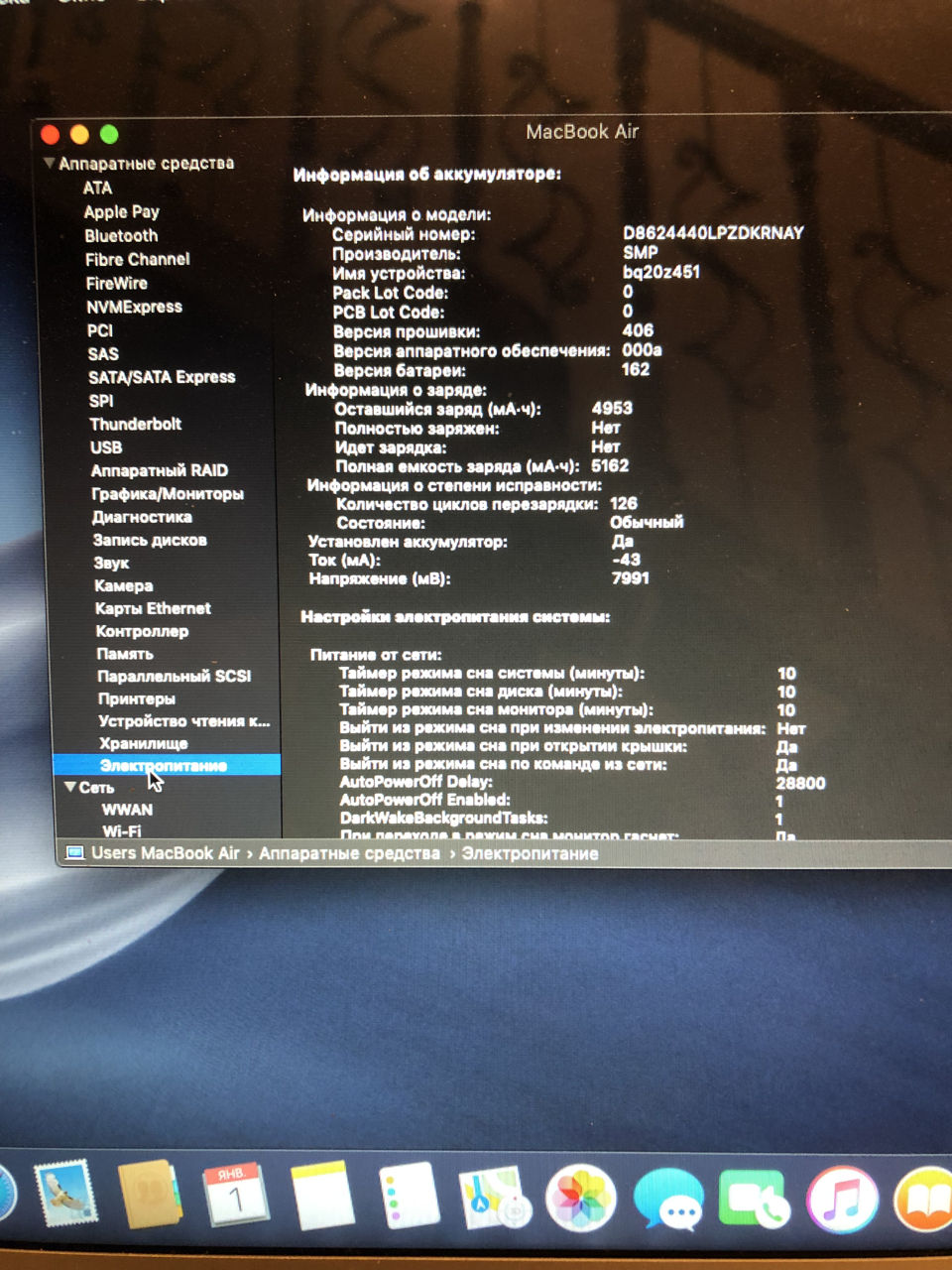Screen dimensions: 952x1270
Task: Select Принтеры in the sidebar
Action: [137, 698]
